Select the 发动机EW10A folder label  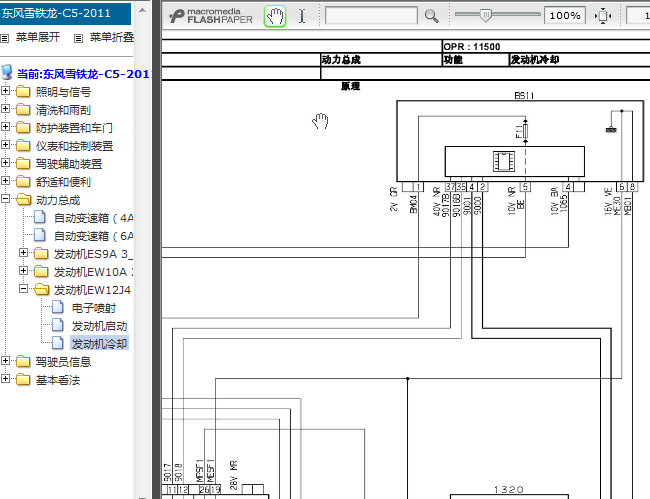pos(94,272)
